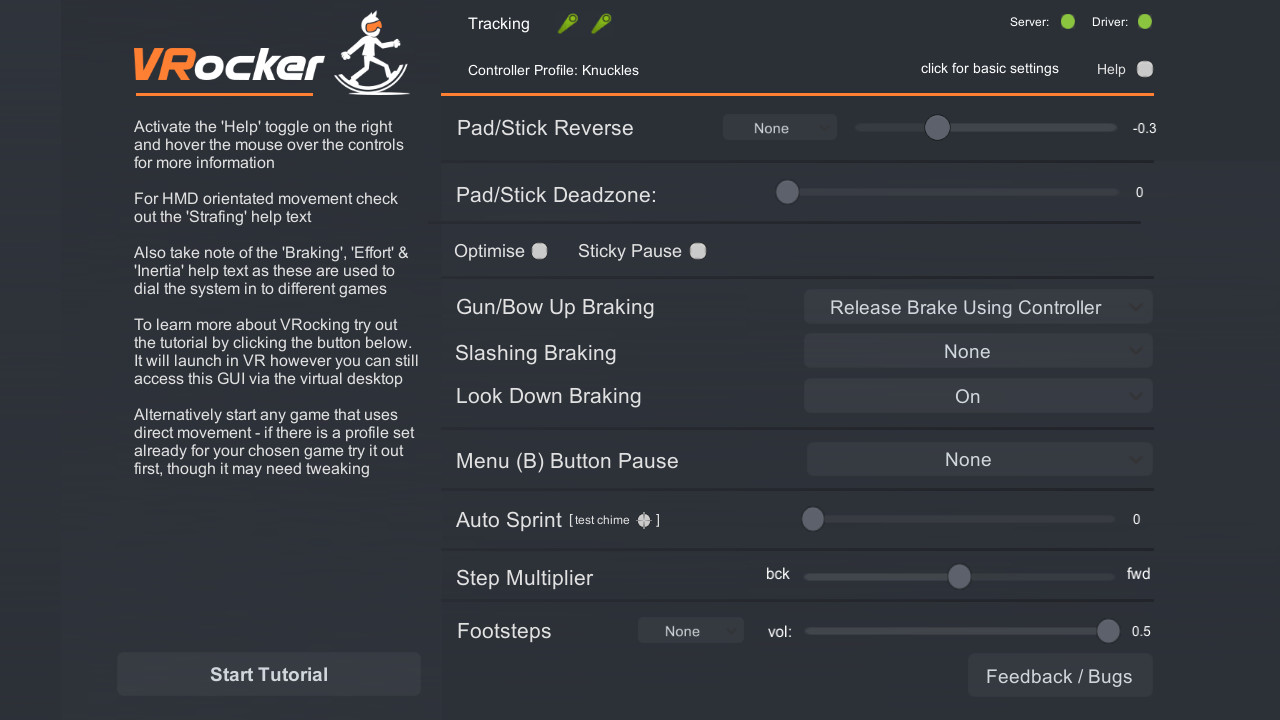Open the Feedback / Bugs form
Screen dimensions: 1280x720
(x=1059, y=675)
